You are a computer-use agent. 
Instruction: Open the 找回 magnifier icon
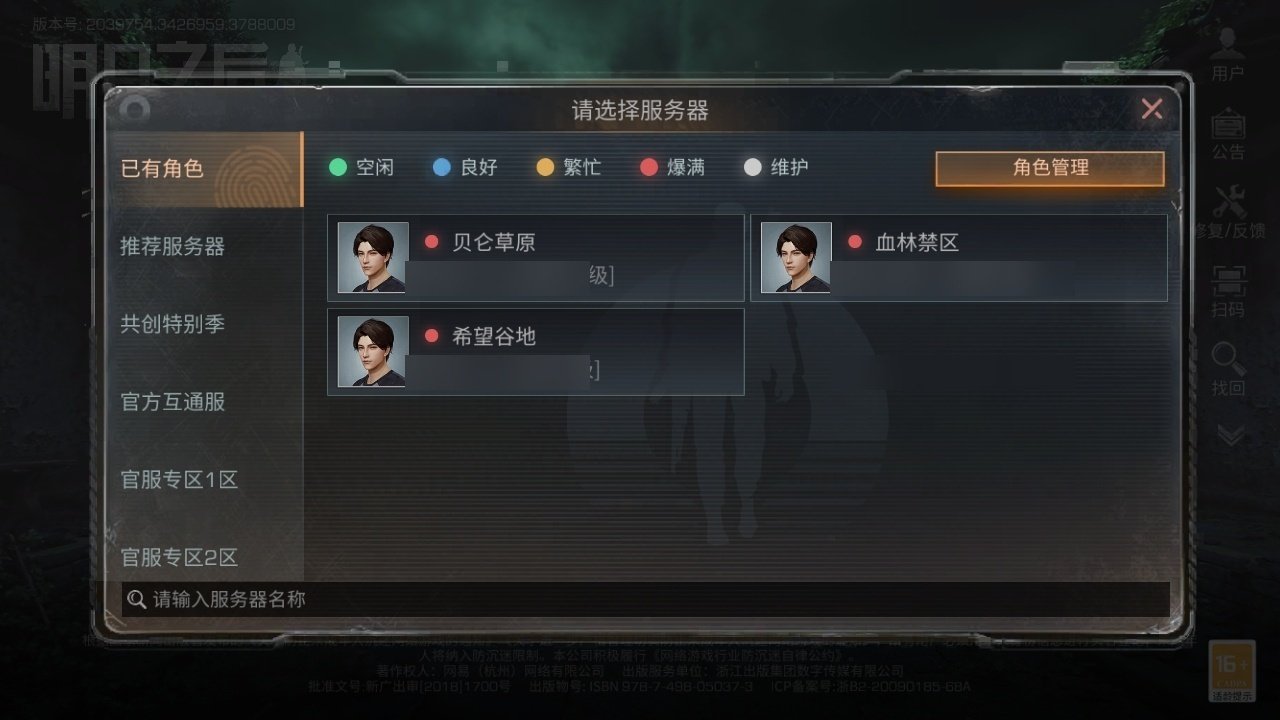pos(1229,359)
